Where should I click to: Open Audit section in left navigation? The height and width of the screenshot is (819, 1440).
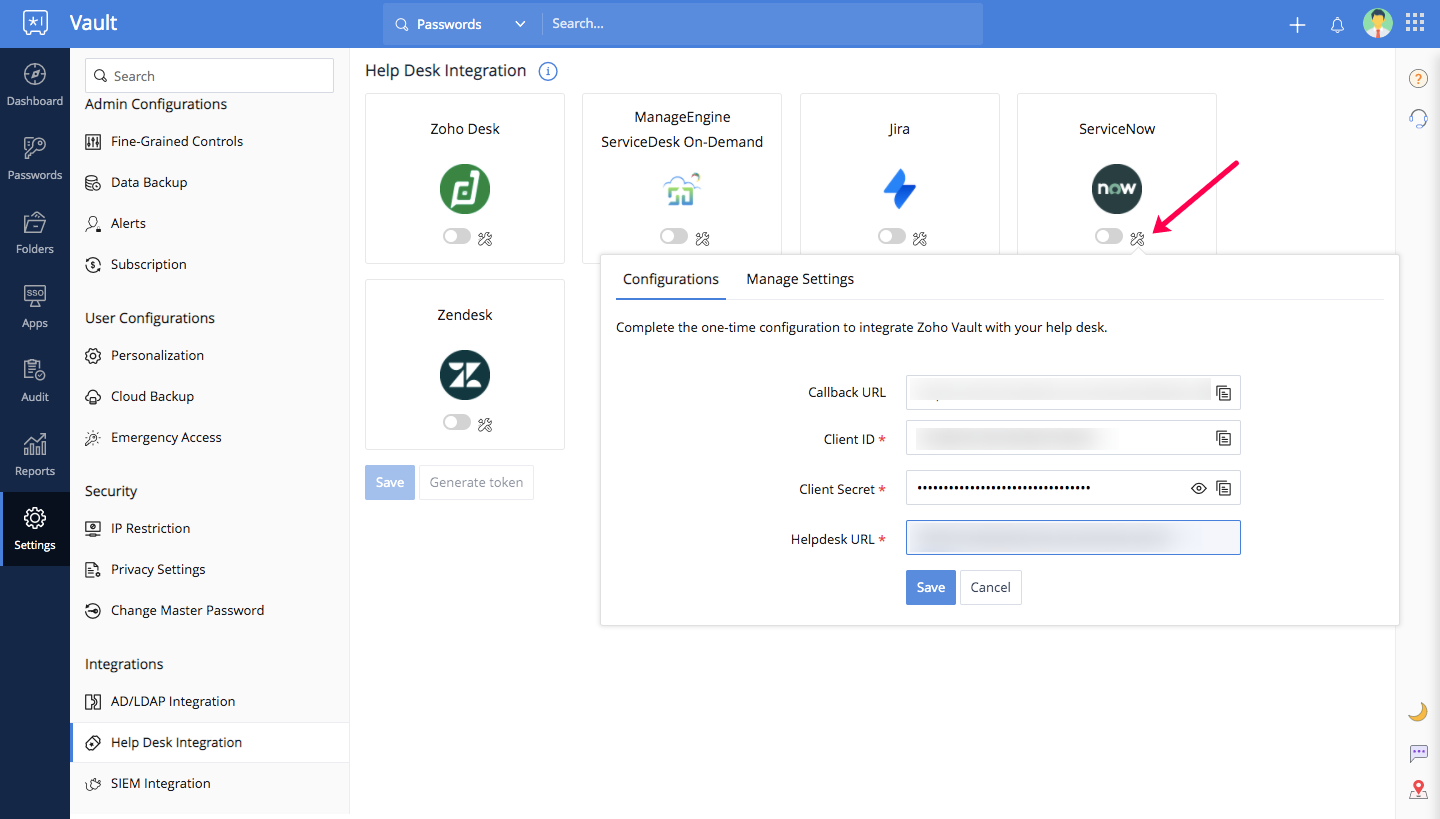[35, 381]
